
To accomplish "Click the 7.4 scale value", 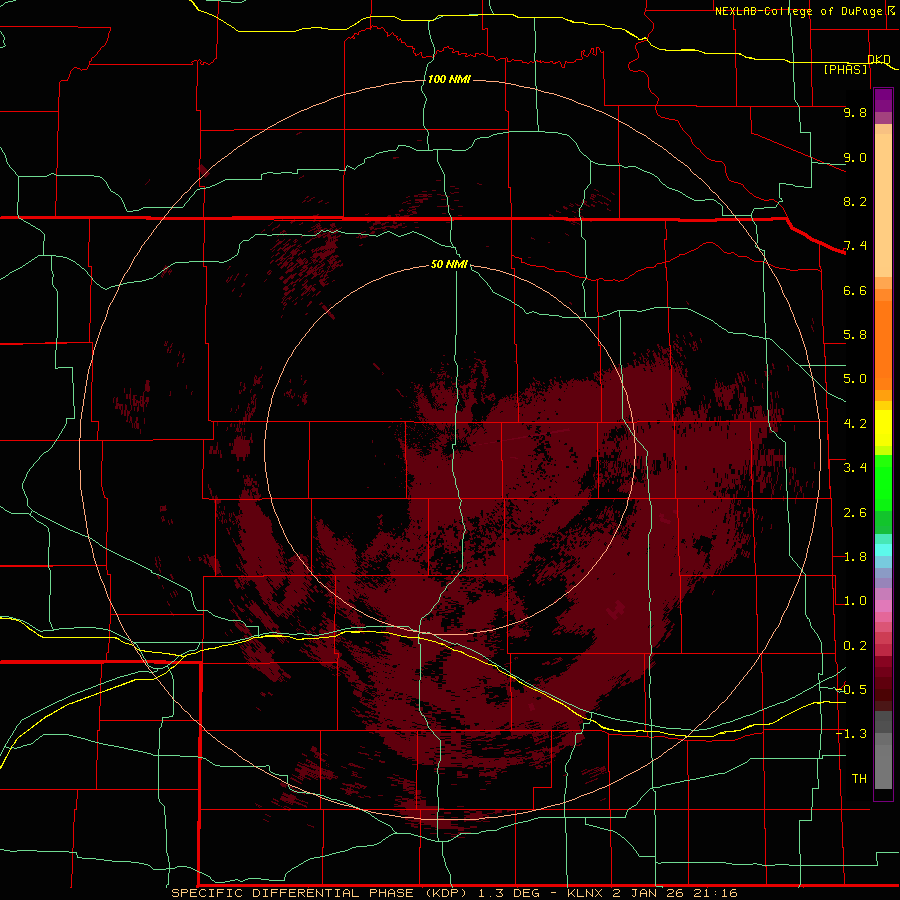I will 855,246.
